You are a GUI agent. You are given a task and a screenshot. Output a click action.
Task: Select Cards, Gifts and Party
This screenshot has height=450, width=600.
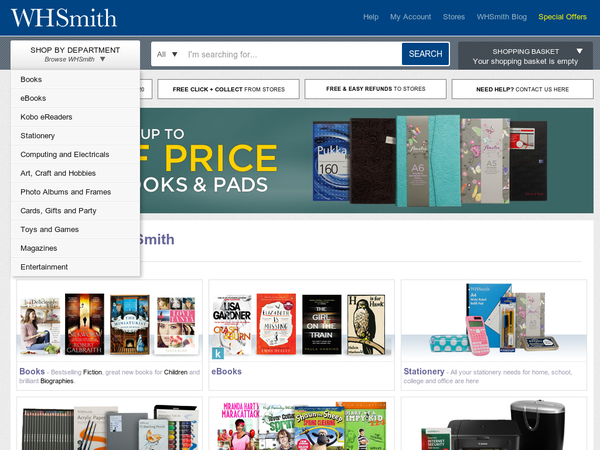pos(75,211)
